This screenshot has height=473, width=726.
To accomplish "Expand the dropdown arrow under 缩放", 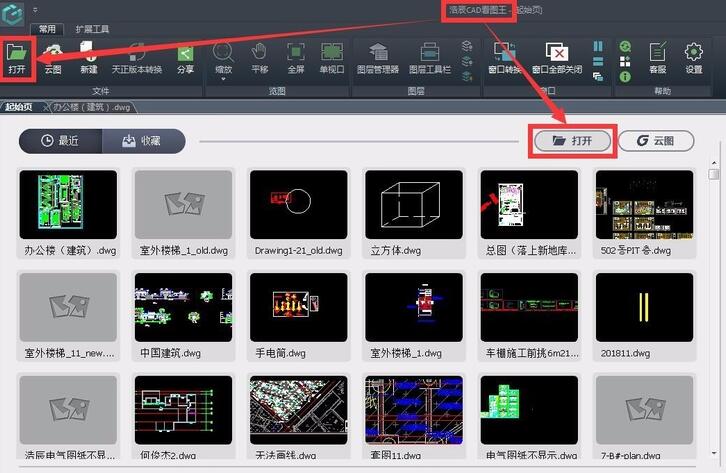I will [x=223, y=79].
